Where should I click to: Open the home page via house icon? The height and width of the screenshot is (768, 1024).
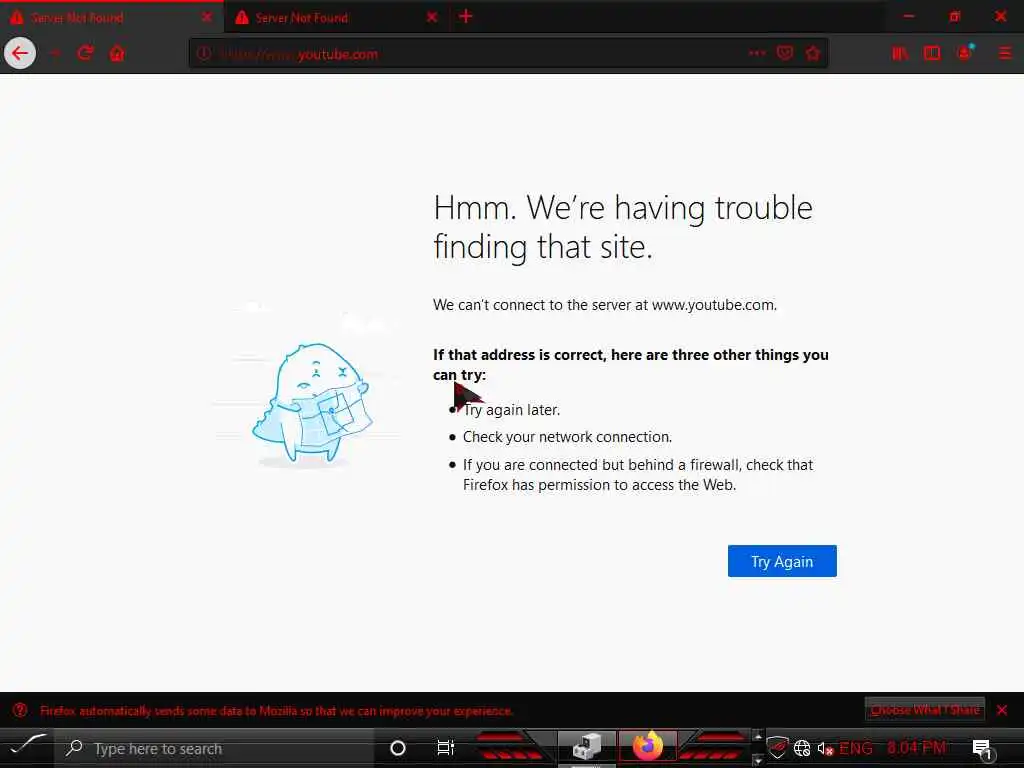(117, 53)
